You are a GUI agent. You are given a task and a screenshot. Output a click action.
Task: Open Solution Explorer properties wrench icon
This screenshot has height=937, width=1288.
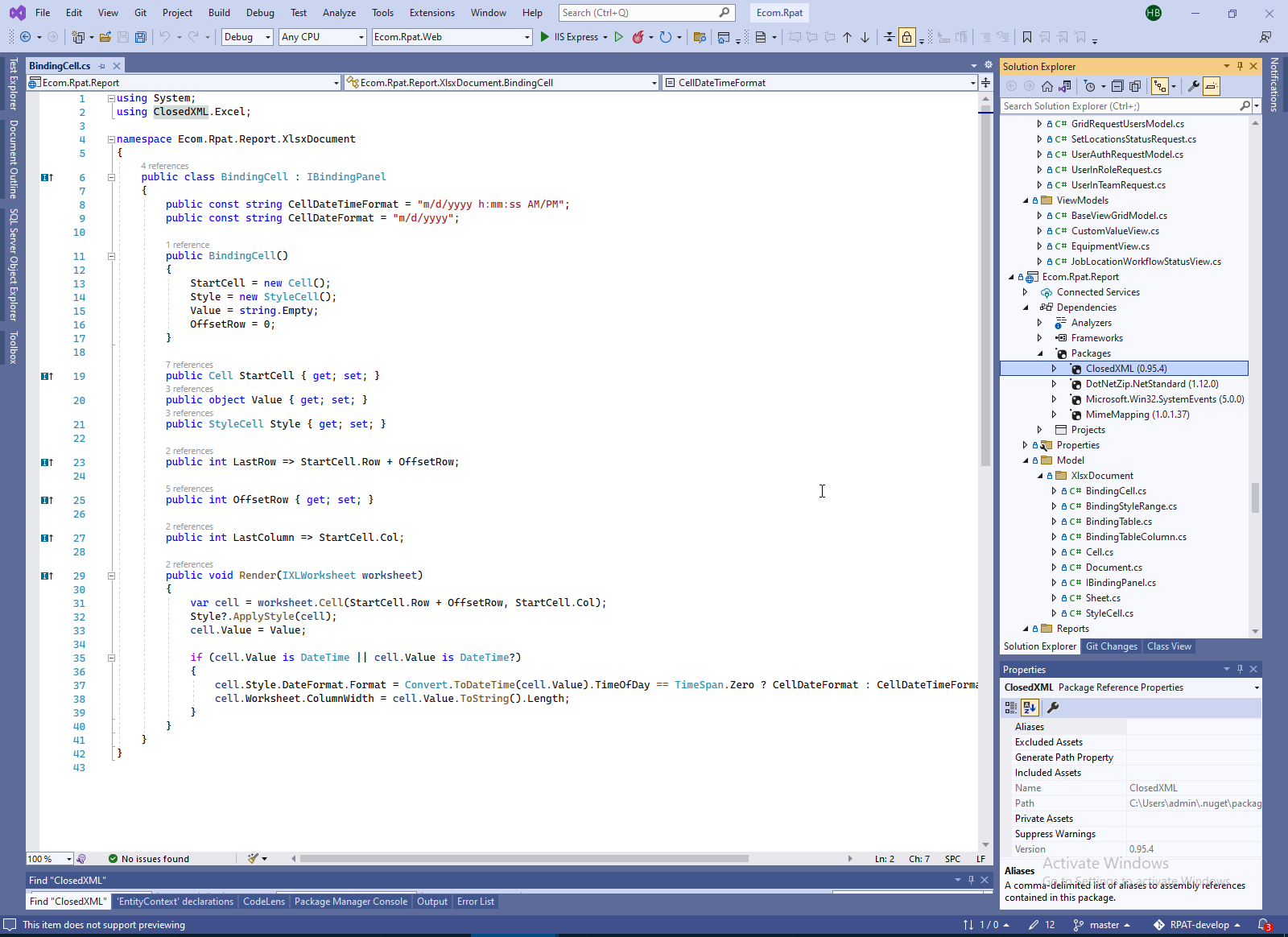click(x=1193, y=86)
